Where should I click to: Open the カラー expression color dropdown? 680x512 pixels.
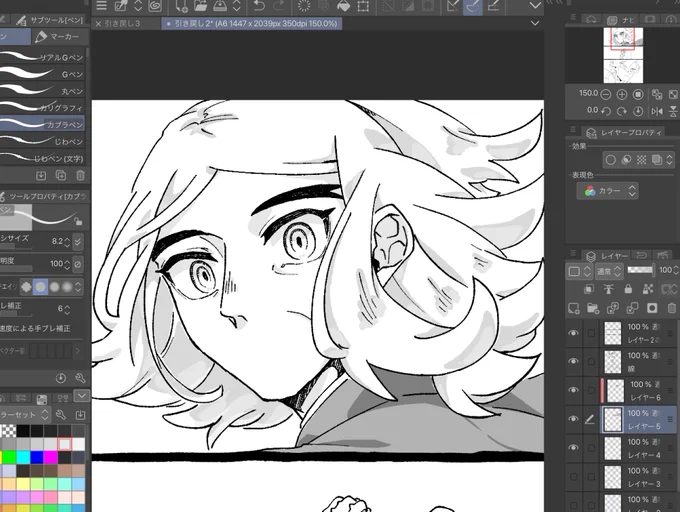607,191
